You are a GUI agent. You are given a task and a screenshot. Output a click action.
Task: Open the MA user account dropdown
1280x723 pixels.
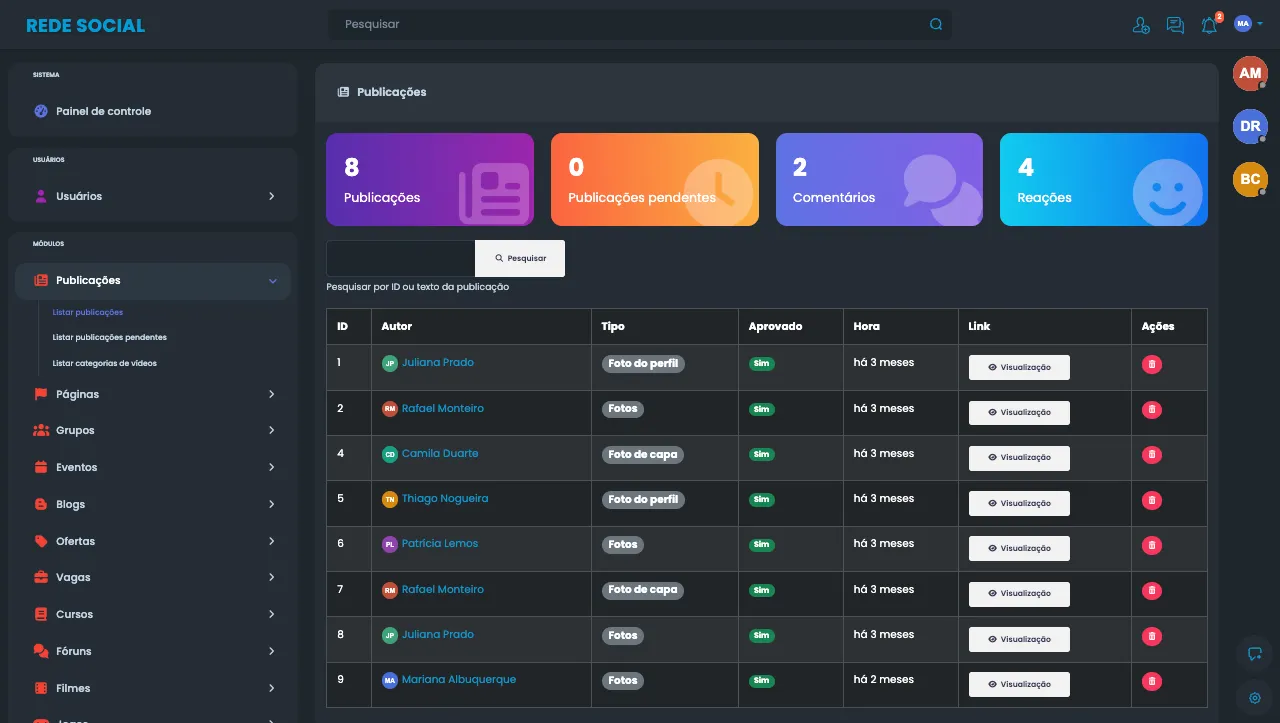pos(1248,24)
